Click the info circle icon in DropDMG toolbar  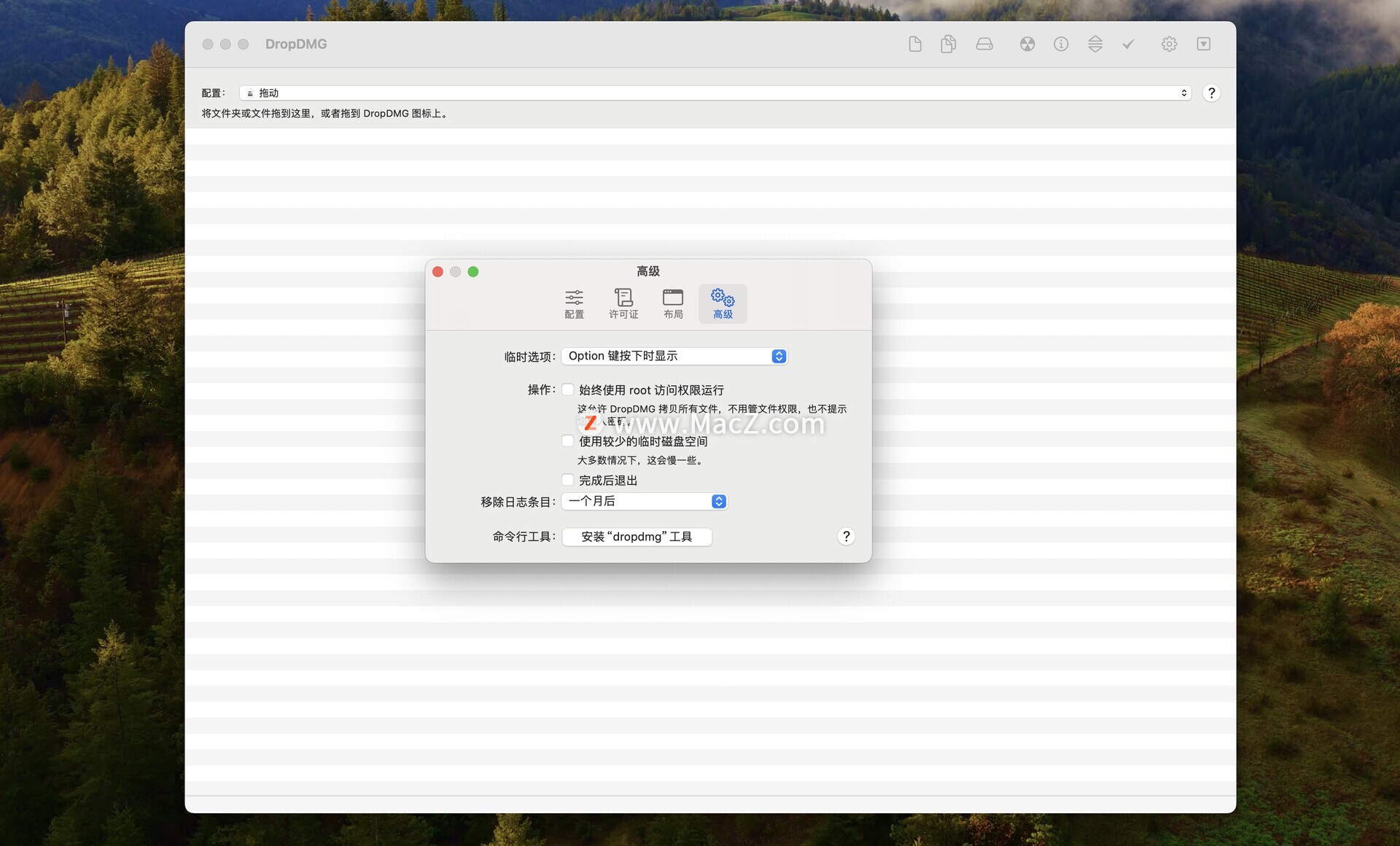pyautogui.click(x=1061, y=44)
